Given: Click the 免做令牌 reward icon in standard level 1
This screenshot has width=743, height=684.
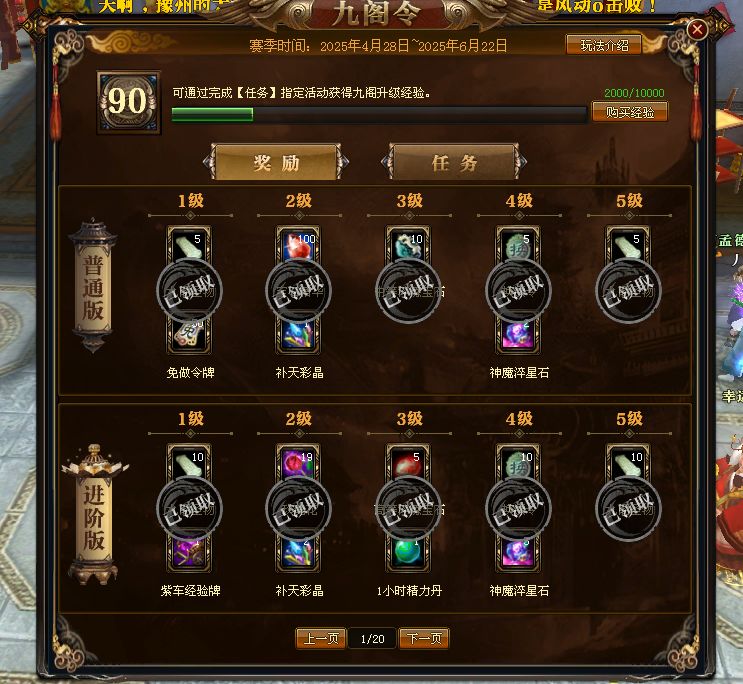Looking at the screenshot, I should [x=190, y=336].
